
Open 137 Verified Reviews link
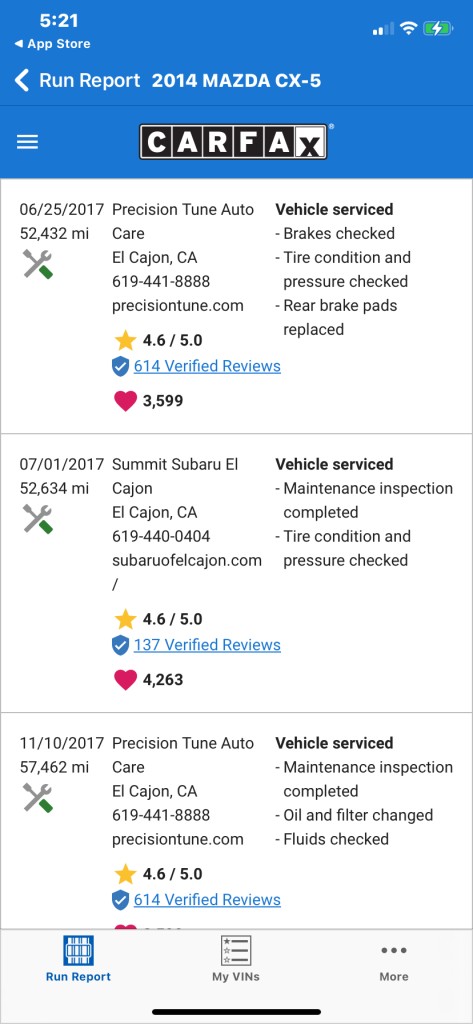click(x=207, y=645)
